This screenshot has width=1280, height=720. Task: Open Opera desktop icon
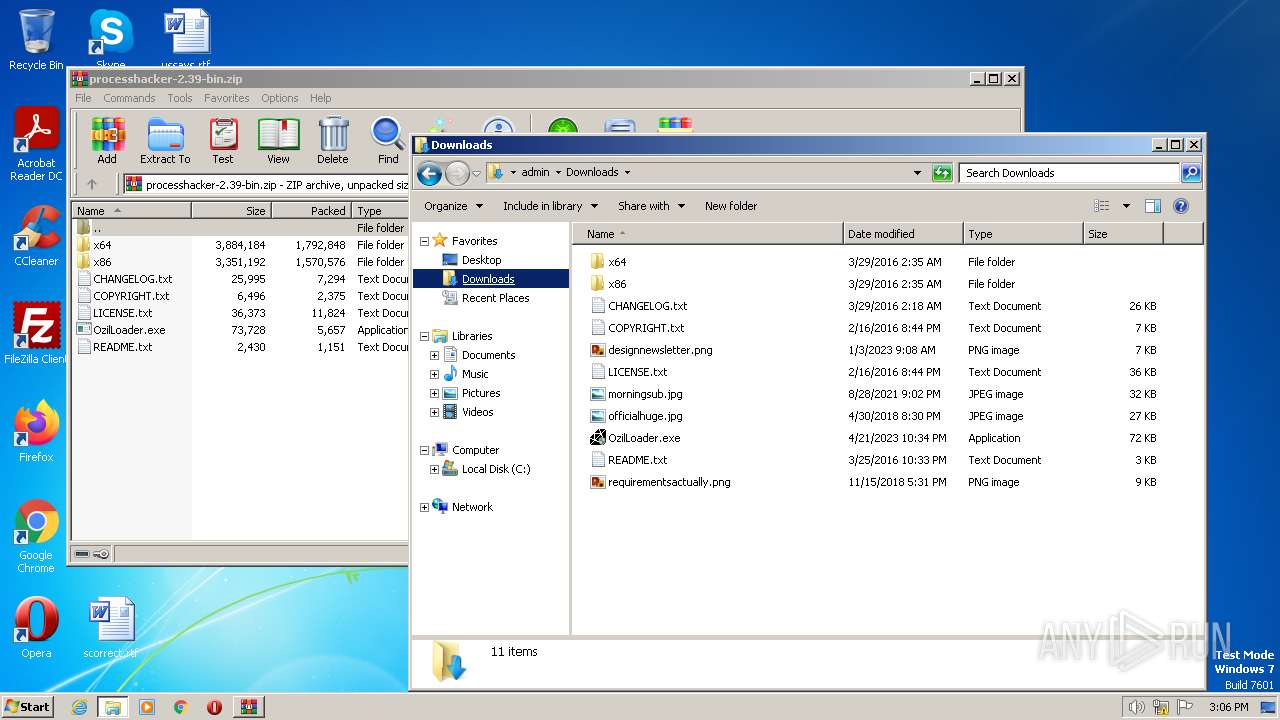[x=36, y=628]
